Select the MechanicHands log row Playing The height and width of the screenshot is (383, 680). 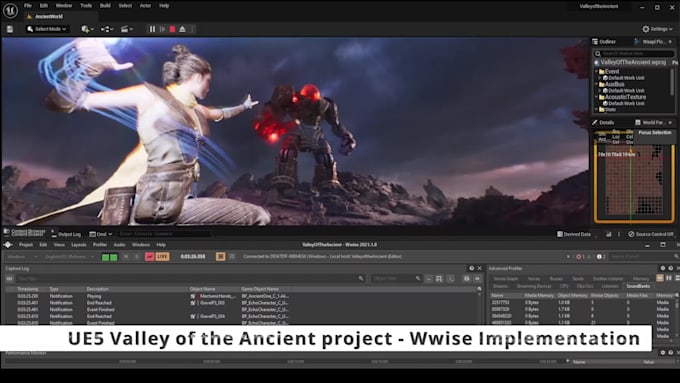pos(243,296)
